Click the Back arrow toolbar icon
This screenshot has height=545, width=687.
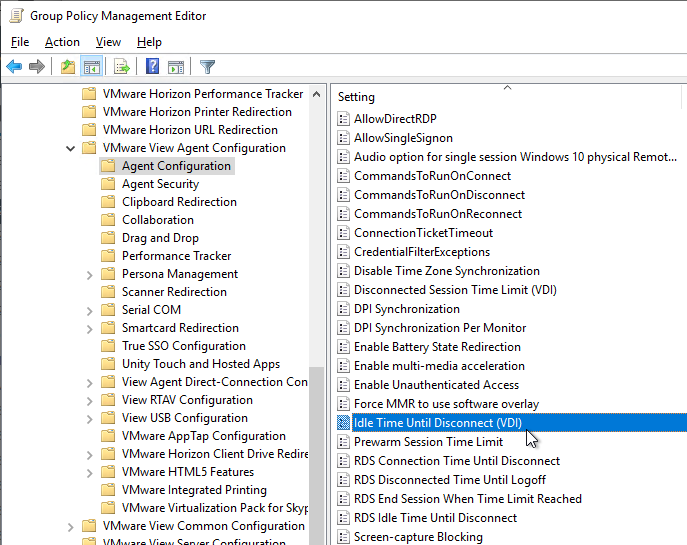click(14, 67)
